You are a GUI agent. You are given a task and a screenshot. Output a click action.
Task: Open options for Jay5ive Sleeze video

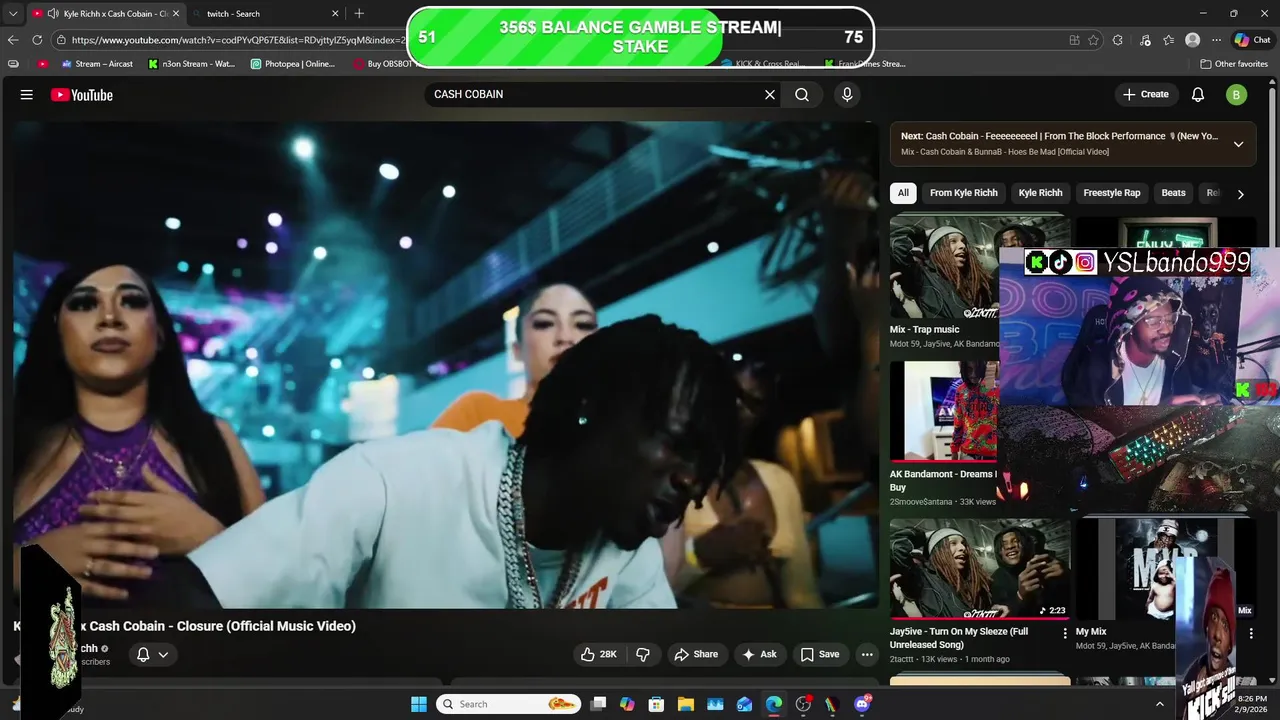tap(1065, 633)
